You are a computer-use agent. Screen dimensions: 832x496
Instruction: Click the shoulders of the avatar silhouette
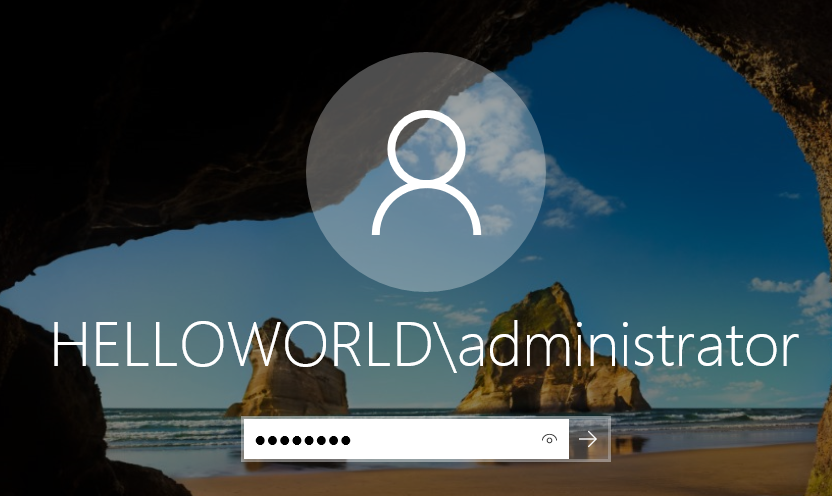pyautogui.click(x=425, y=215)
